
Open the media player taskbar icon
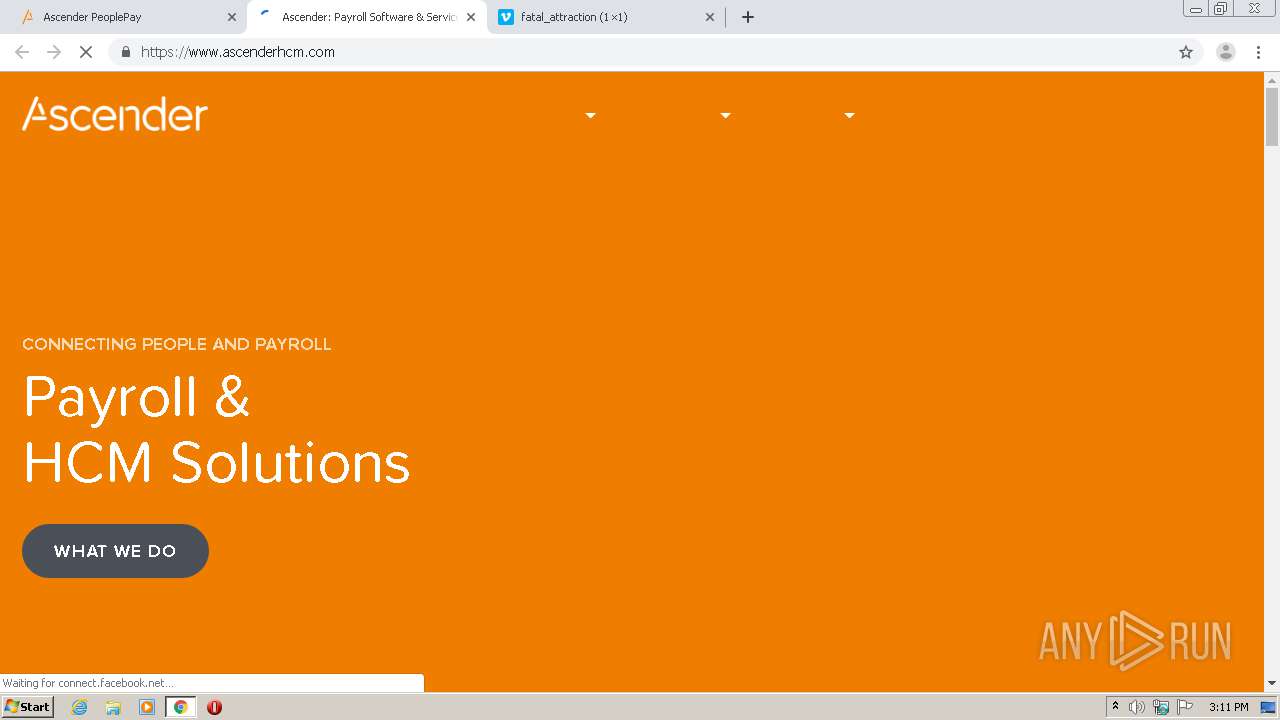(x=147, y=707)
